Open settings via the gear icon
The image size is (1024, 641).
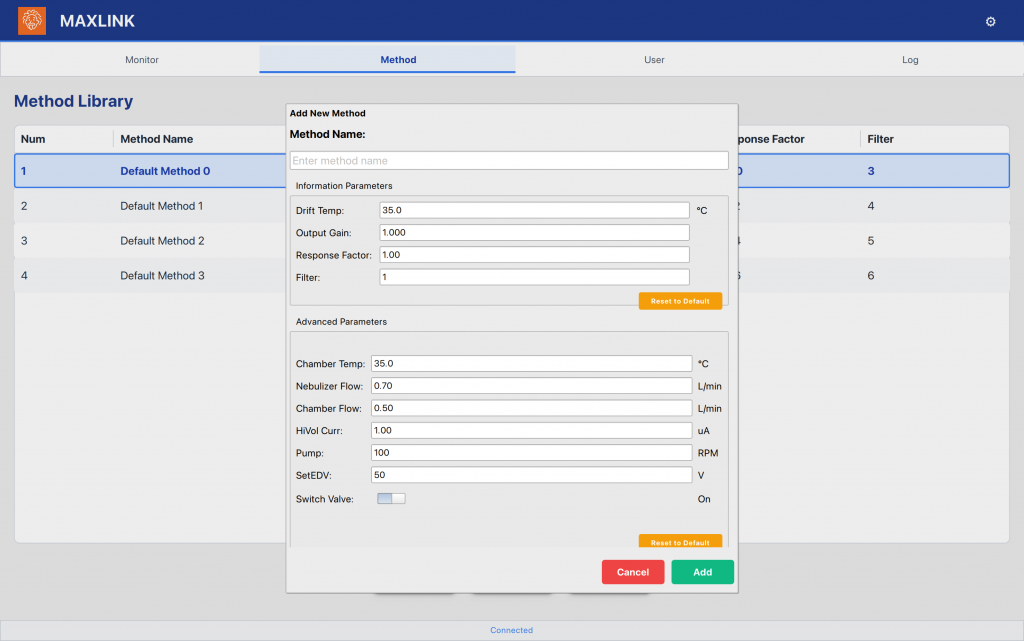pos(990,21)
